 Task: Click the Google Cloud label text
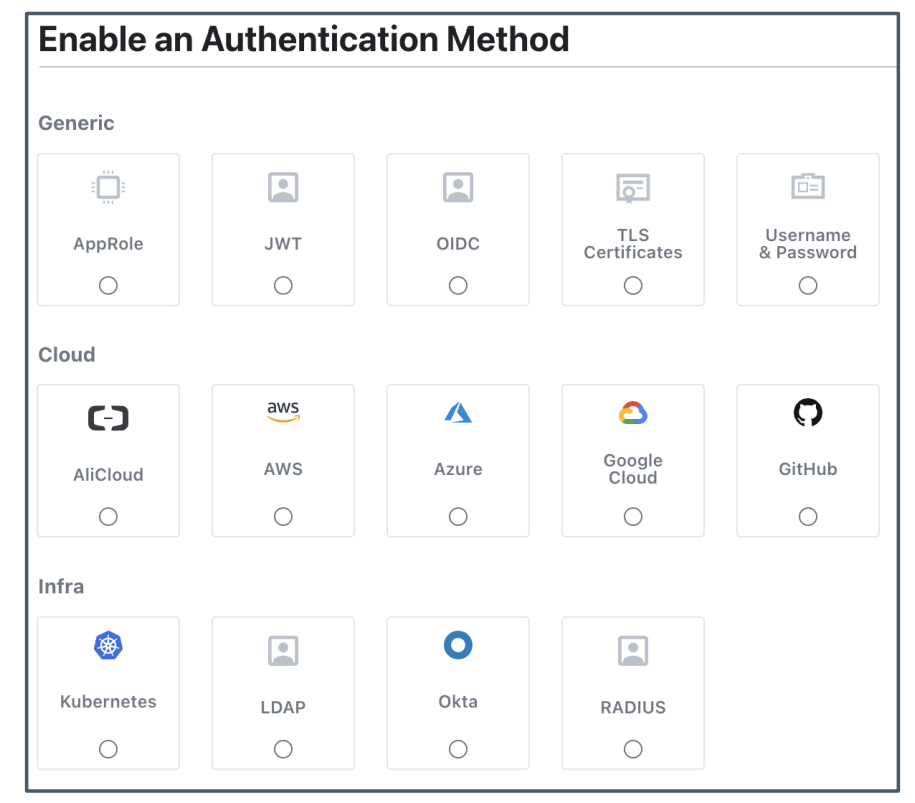click(633, 469)
